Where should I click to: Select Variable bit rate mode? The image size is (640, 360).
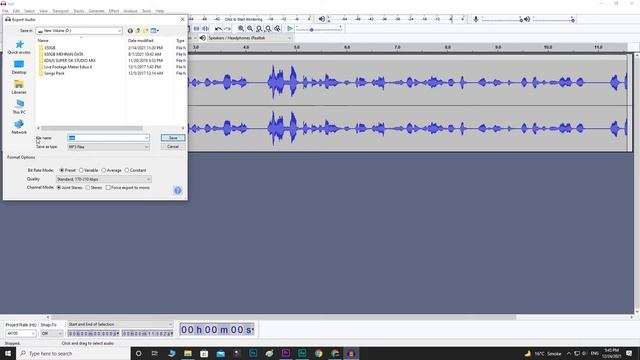pyautogui.click(x=89, y=170)
